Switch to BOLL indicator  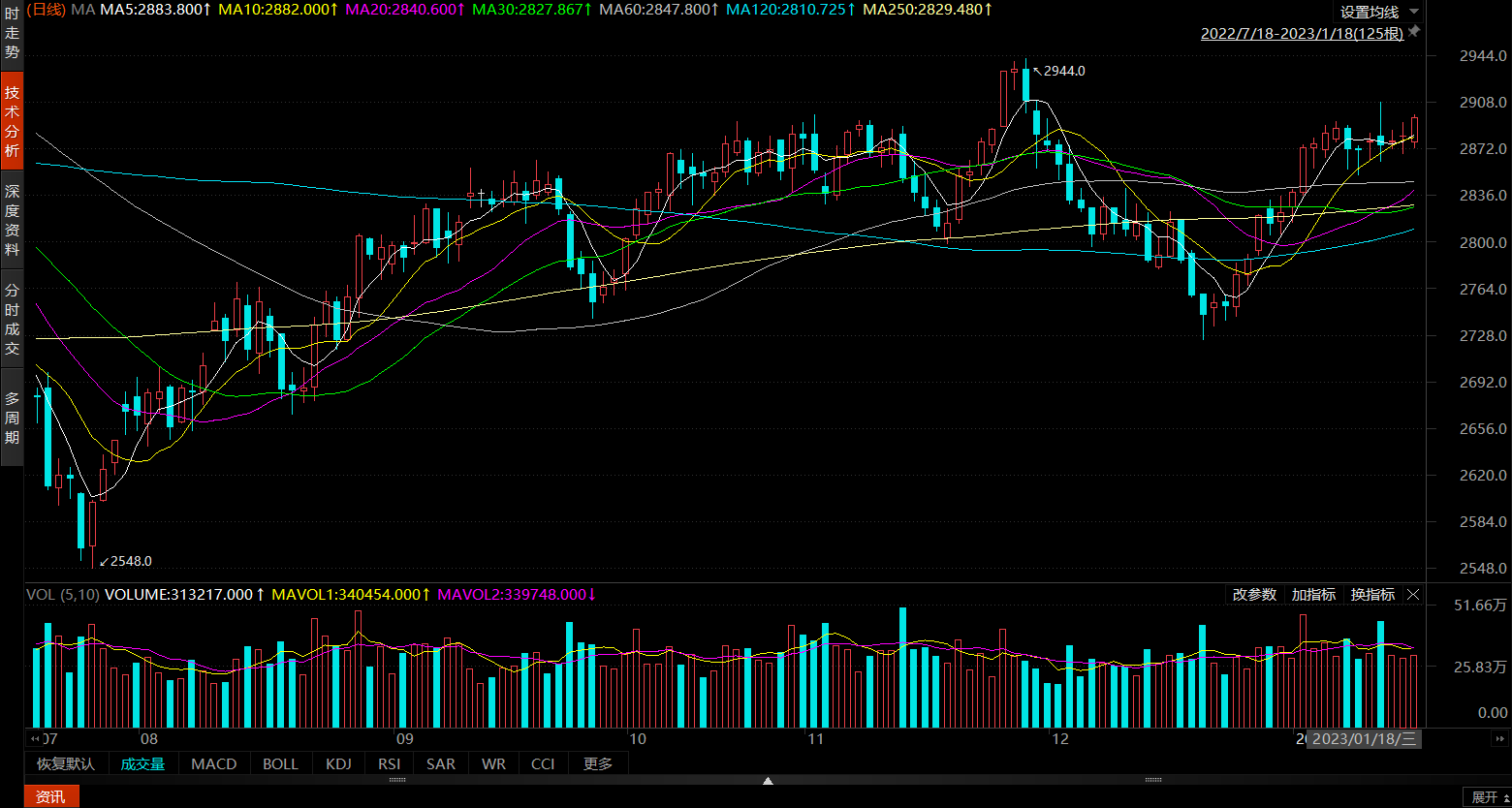point(281,763)
